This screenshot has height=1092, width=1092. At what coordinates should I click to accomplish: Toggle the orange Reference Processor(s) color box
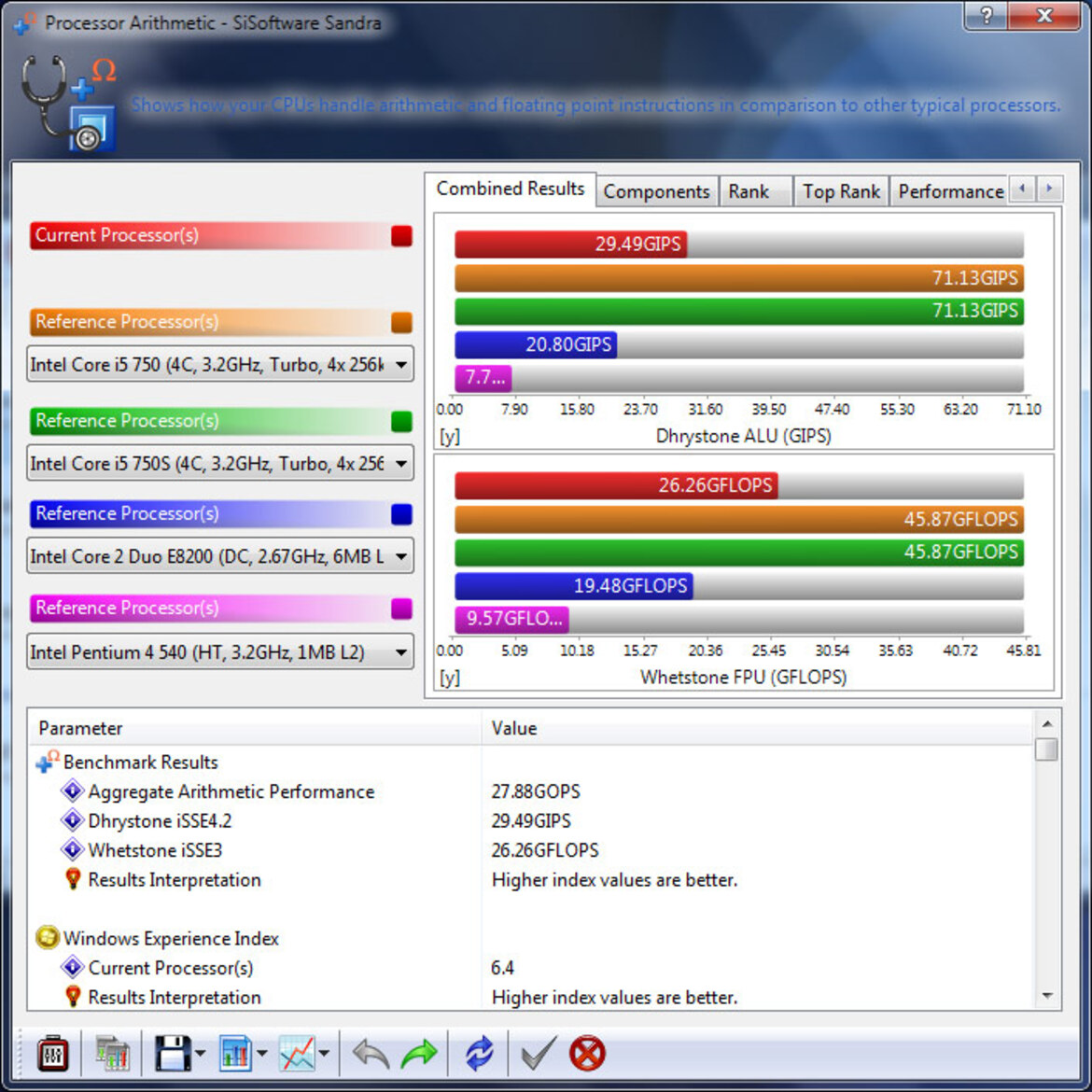point(402,322)
